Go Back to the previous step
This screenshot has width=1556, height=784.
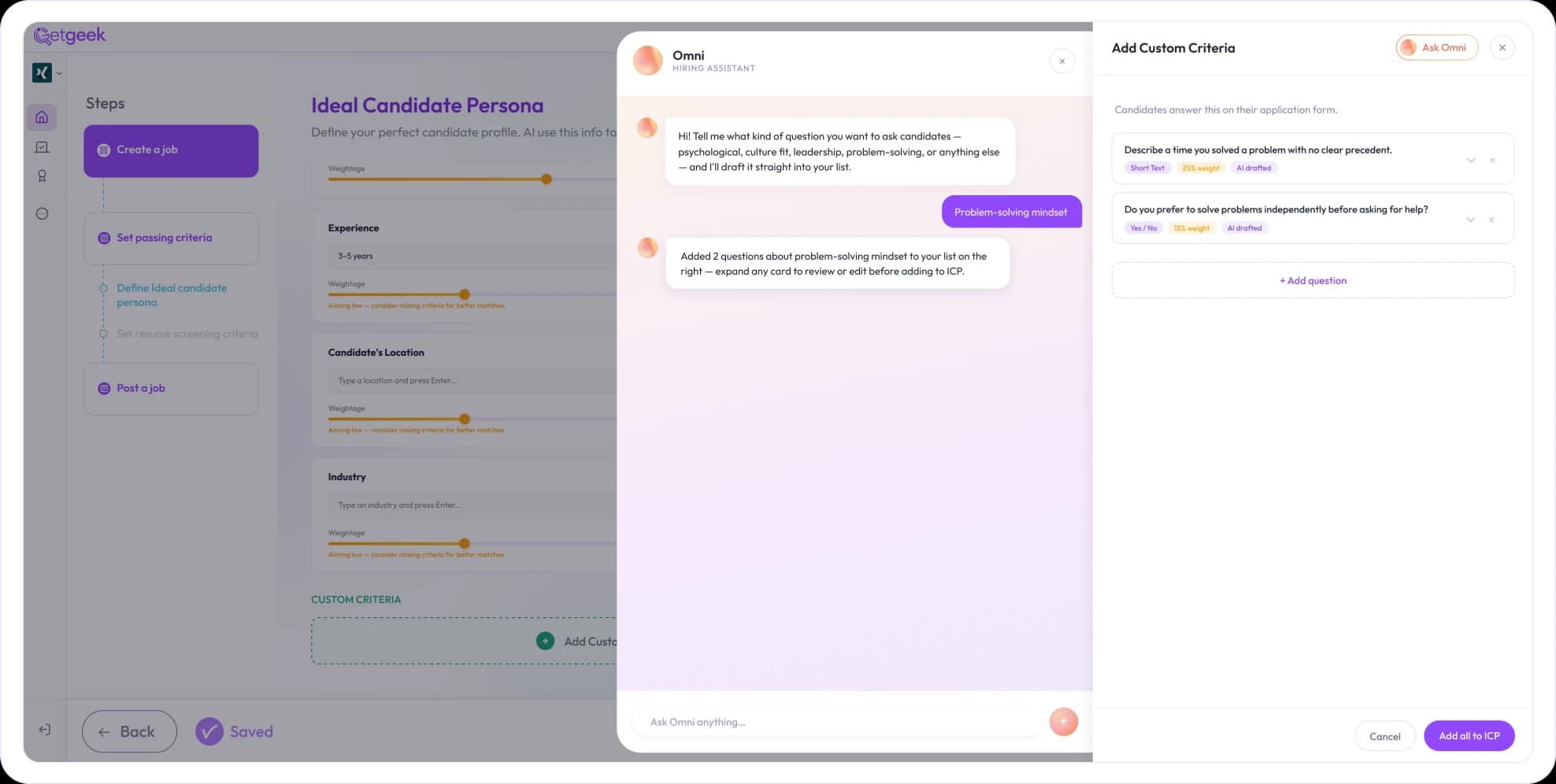click(129, 731)
